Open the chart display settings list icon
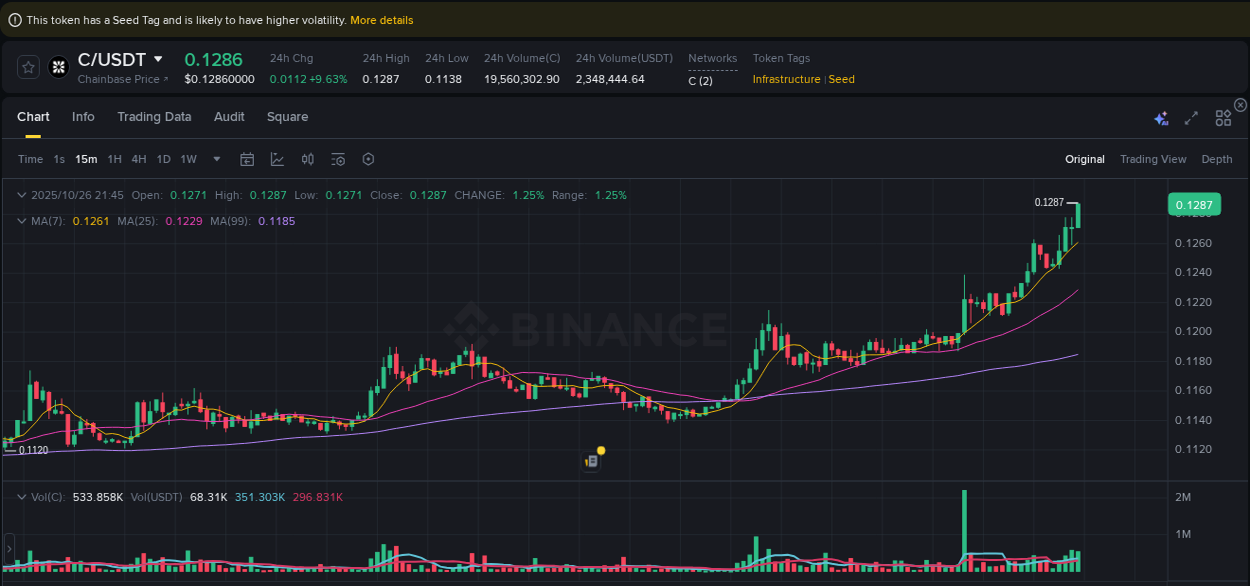 point(338,159)
